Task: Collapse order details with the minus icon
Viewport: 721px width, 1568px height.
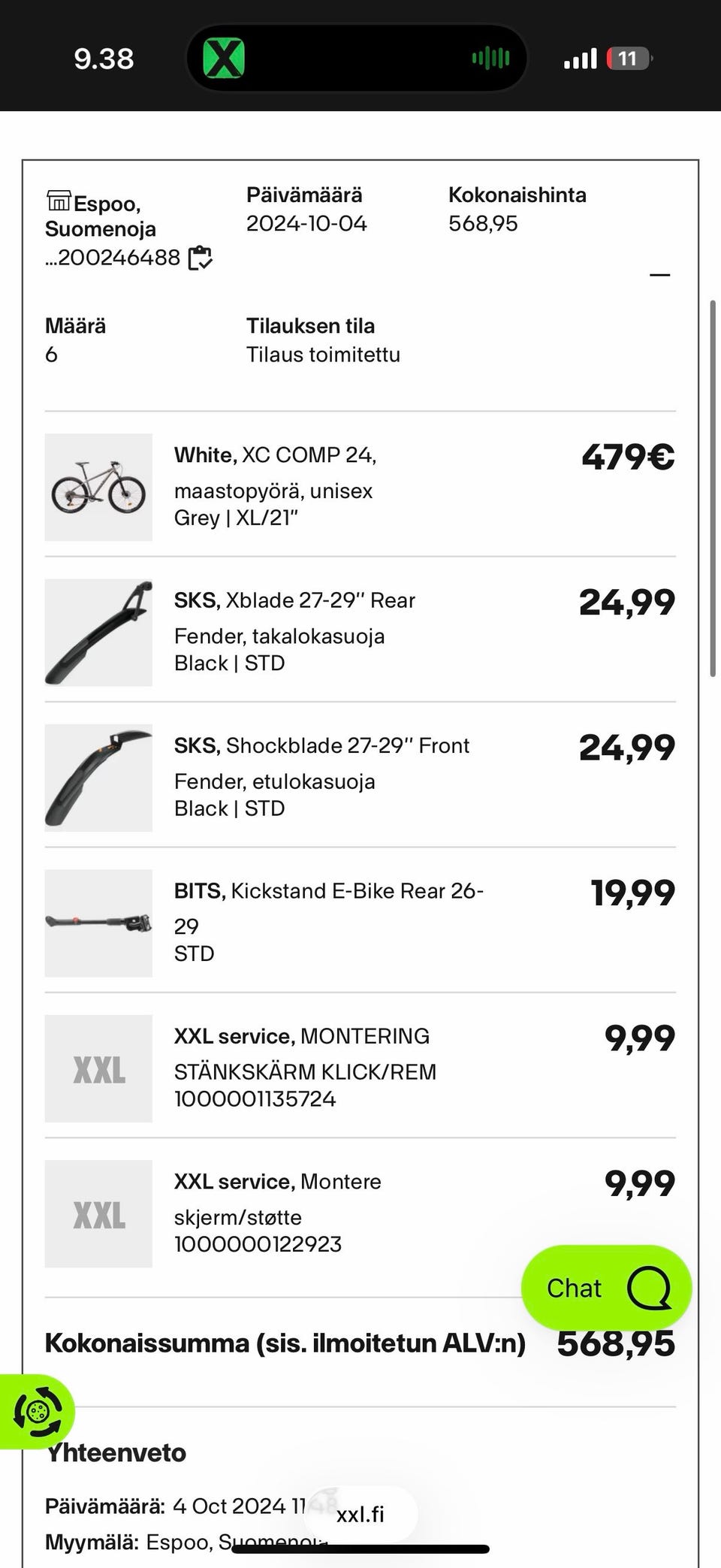Action: point(659,275)
